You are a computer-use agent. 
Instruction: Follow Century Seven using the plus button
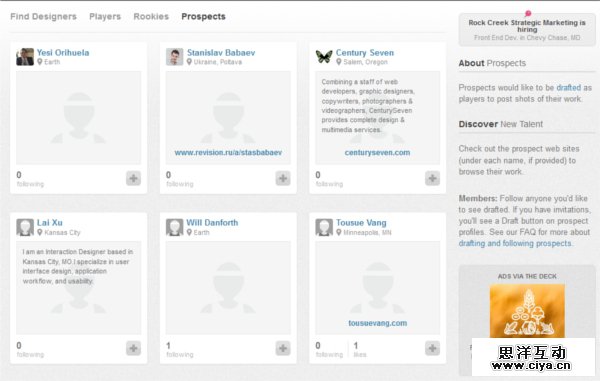(432, 178)
